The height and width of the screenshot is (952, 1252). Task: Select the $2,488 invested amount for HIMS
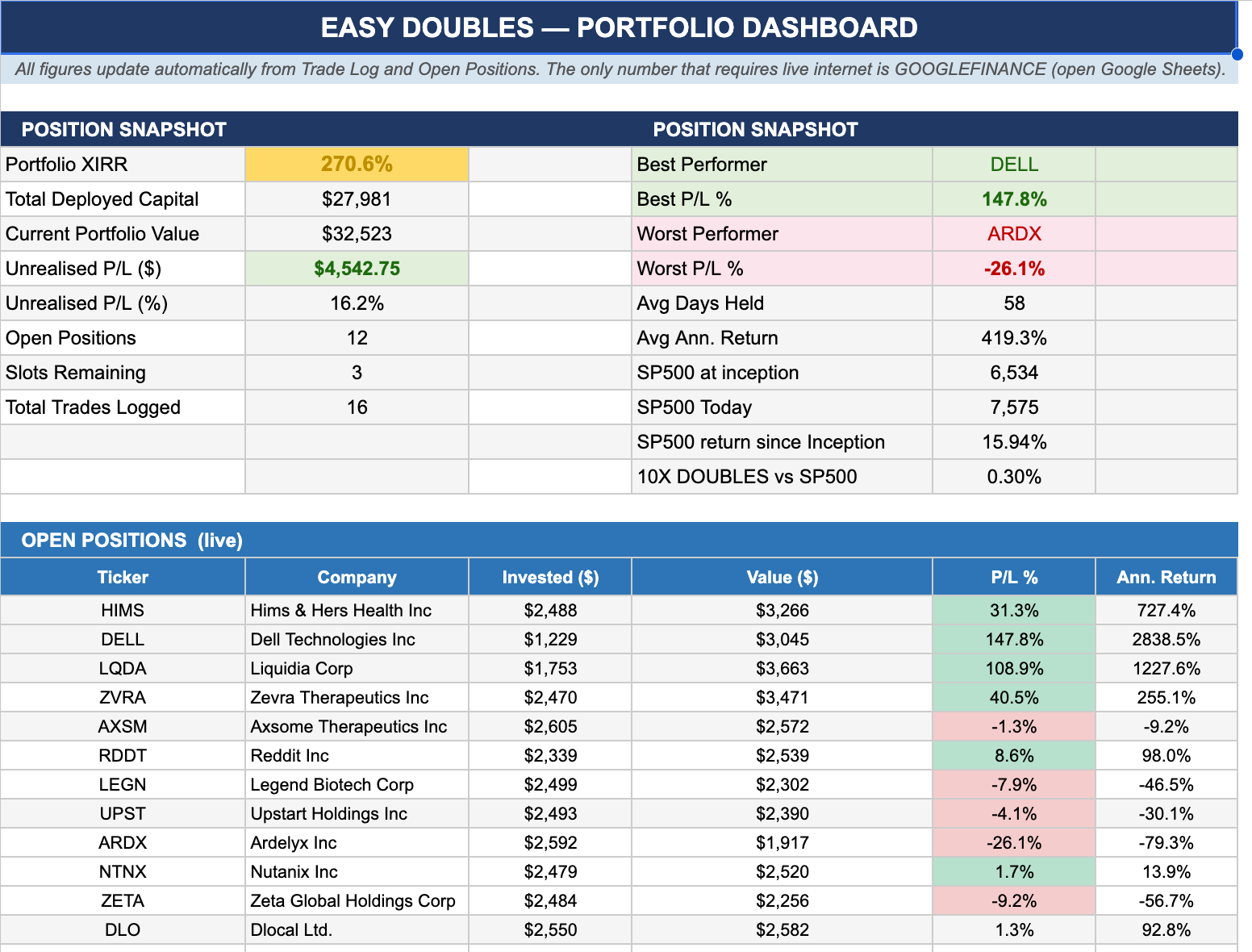(x=550, y=611)
